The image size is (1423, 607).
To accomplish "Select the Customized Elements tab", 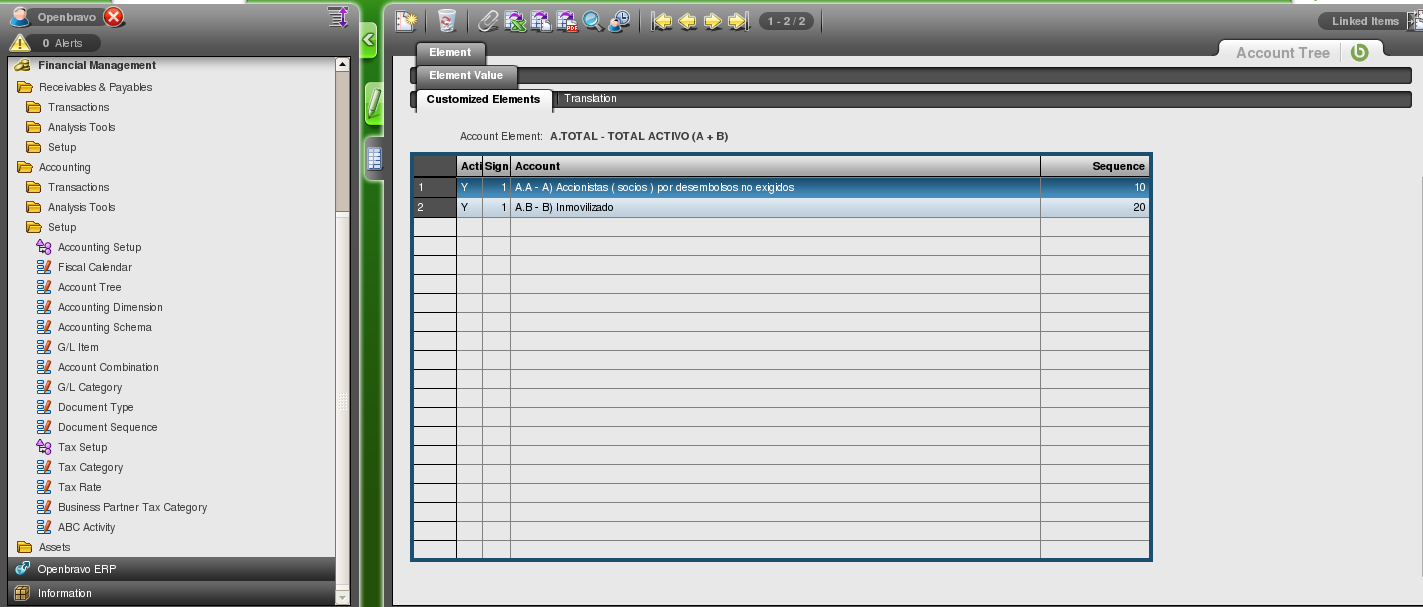I will (x=483, y=99).
